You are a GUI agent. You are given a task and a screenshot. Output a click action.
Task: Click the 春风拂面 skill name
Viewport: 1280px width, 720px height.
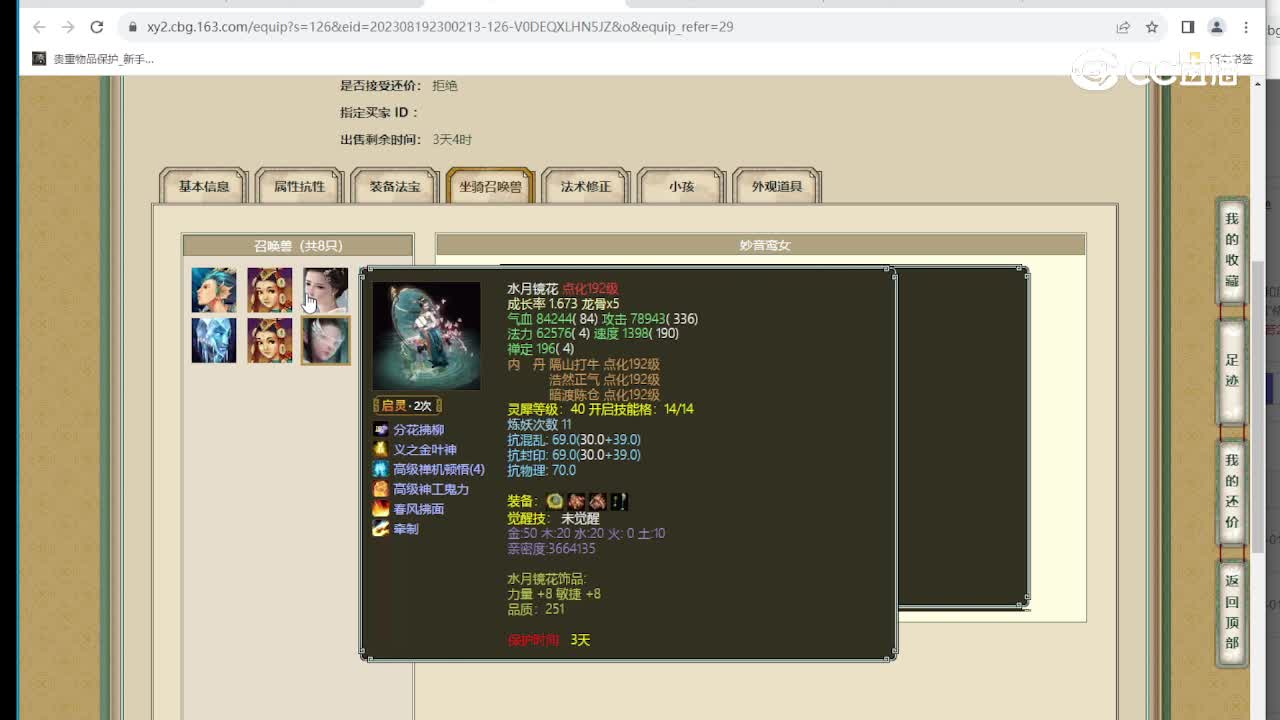click(x=418, y=509)
